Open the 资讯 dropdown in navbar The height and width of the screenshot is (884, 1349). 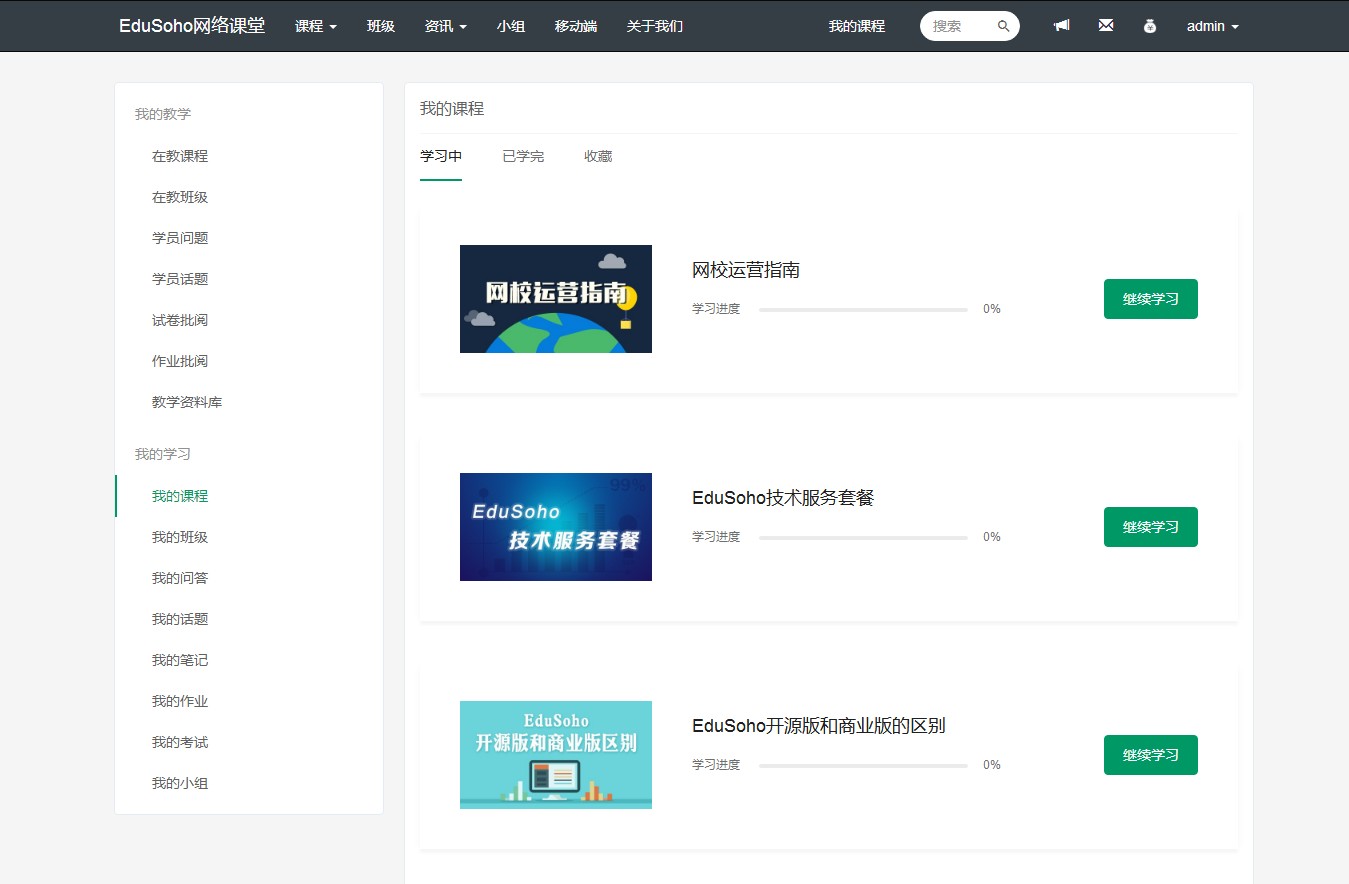click(x=445, y=26)
